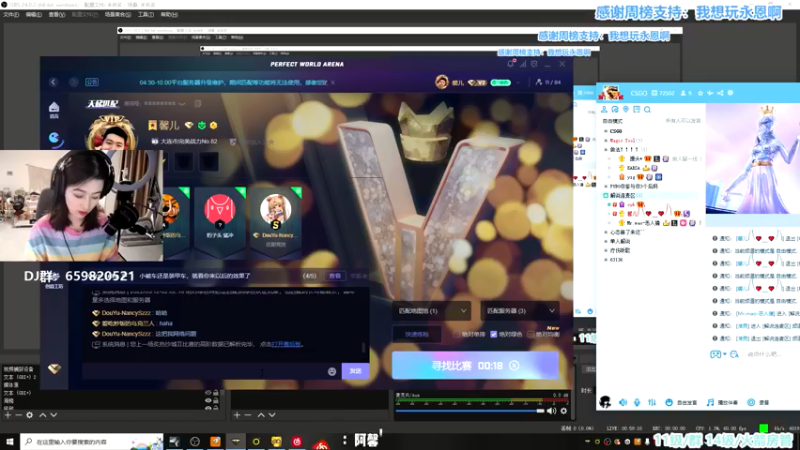The height and width of the screenshot is (450, 800).
Task: Open the 匹配地图组 (1) map dropdown
Action: [x=431, y=311]
